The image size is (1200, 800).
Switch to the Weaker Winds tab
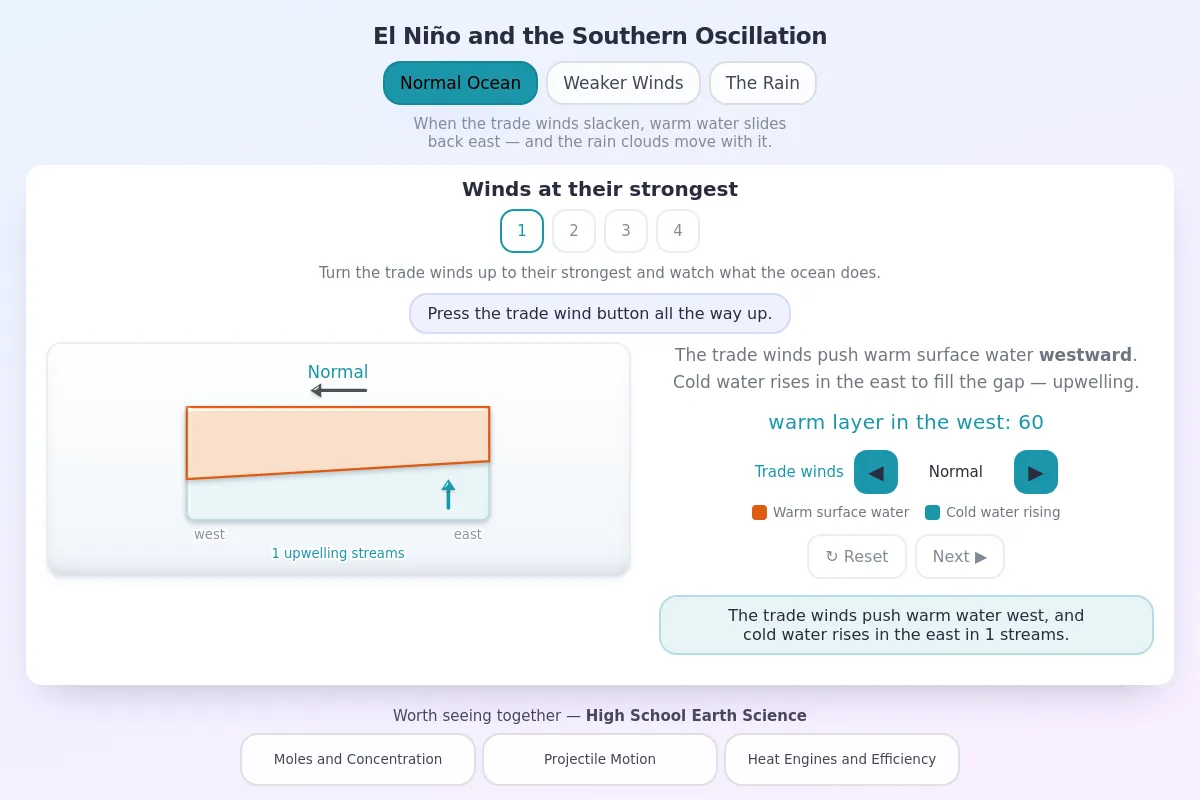pyautogui.click(x=623, y=83)
